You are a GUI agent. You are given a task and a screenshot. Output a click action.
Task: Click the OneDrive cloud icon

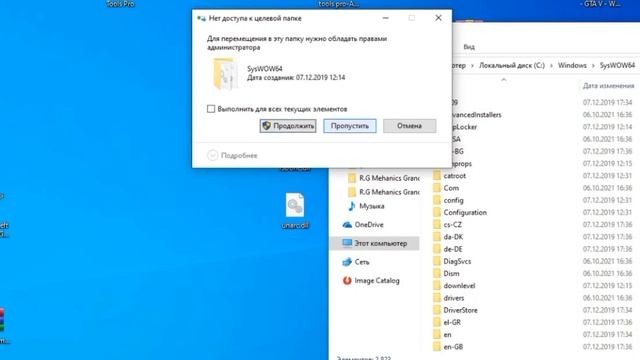[347, 224]
